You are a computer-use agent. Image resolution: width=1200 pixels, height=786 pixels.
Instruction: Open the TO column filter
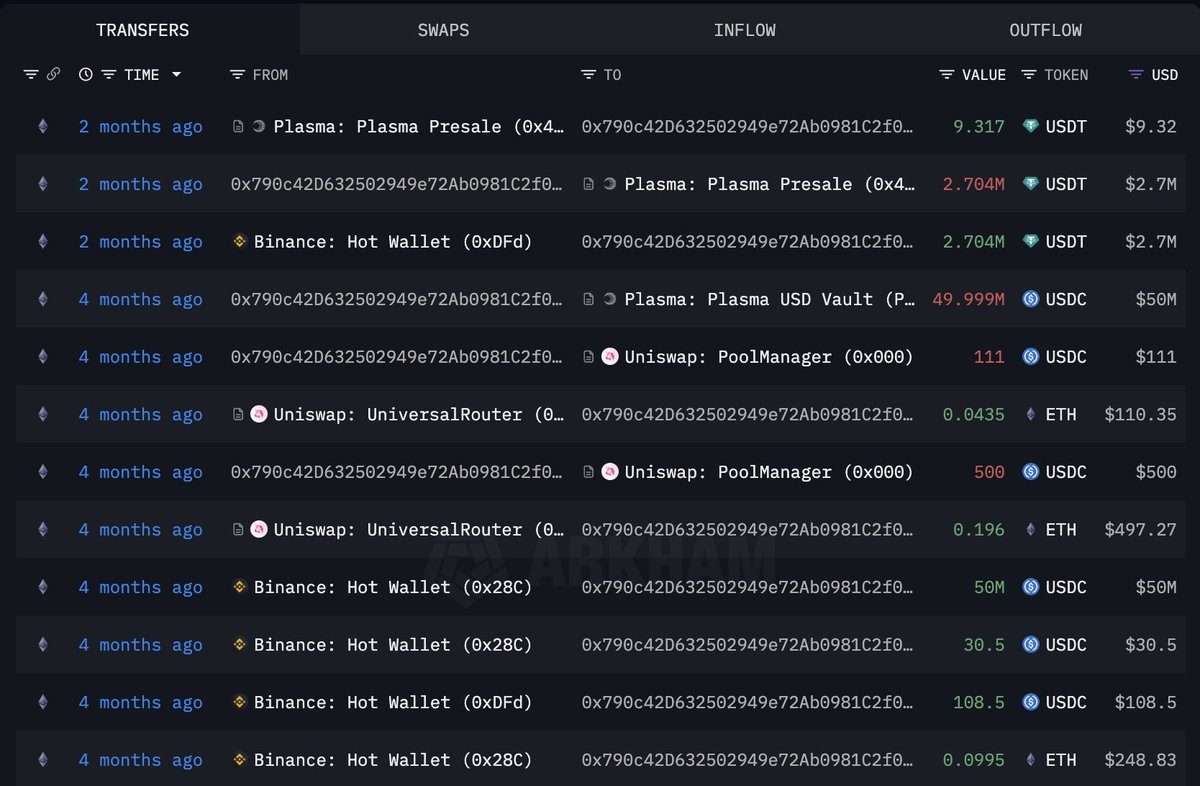[588, 75]
